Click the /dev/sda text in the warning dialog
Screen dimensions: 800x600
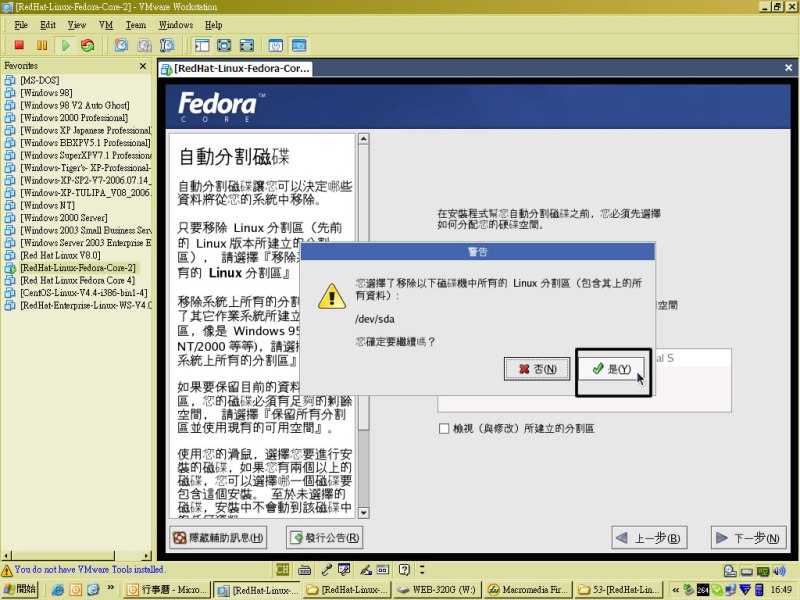375,319
